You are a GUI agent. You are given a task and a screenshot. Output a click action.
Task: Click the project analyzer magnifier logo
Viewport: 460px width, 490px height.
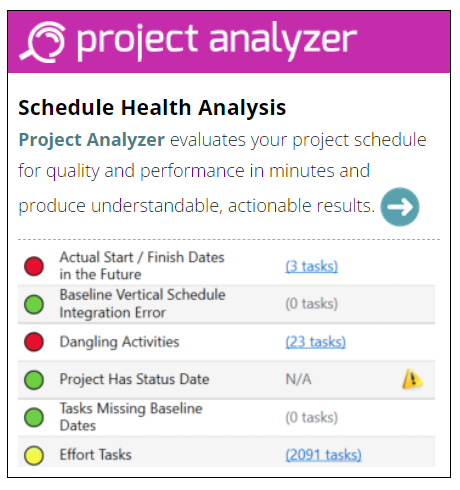pyautogui.click(x=42, y=42)
